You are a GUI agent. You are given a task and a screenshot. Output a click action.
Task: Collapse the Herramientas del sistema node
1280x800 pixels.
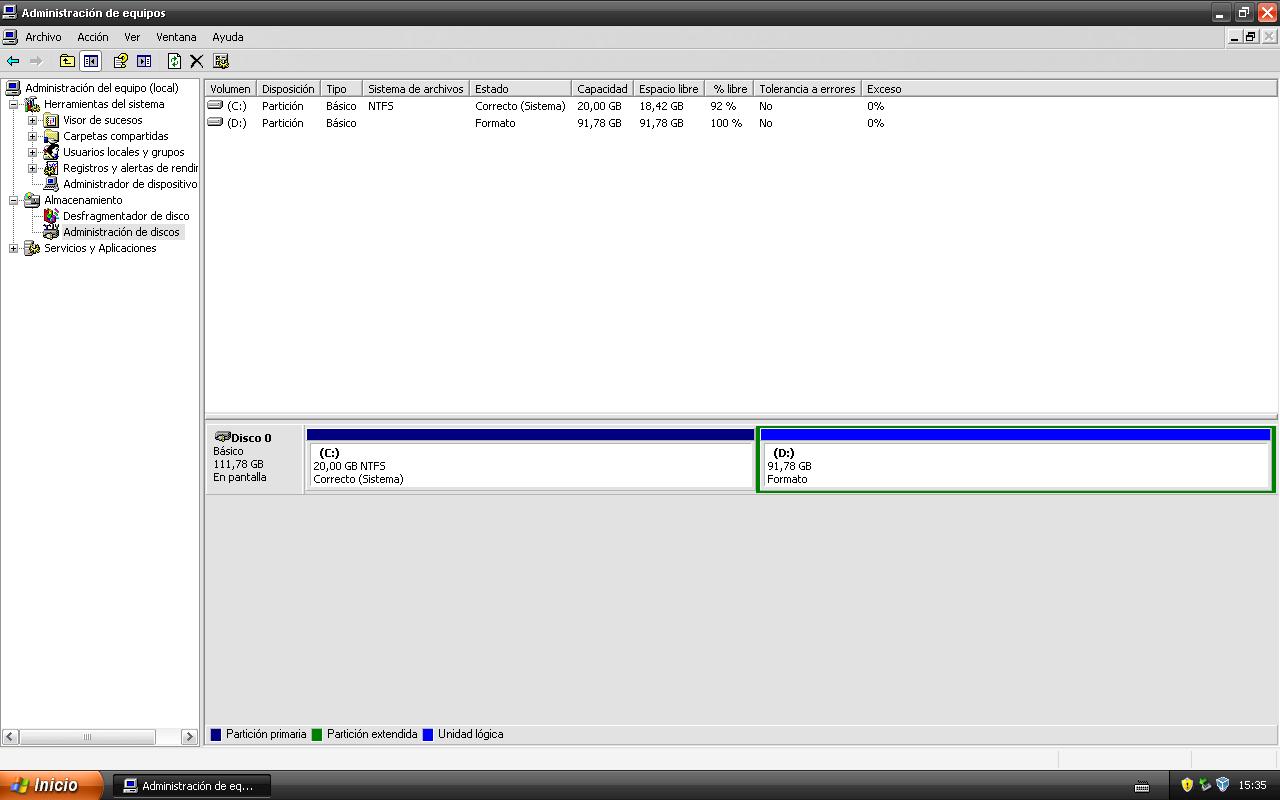13,104
